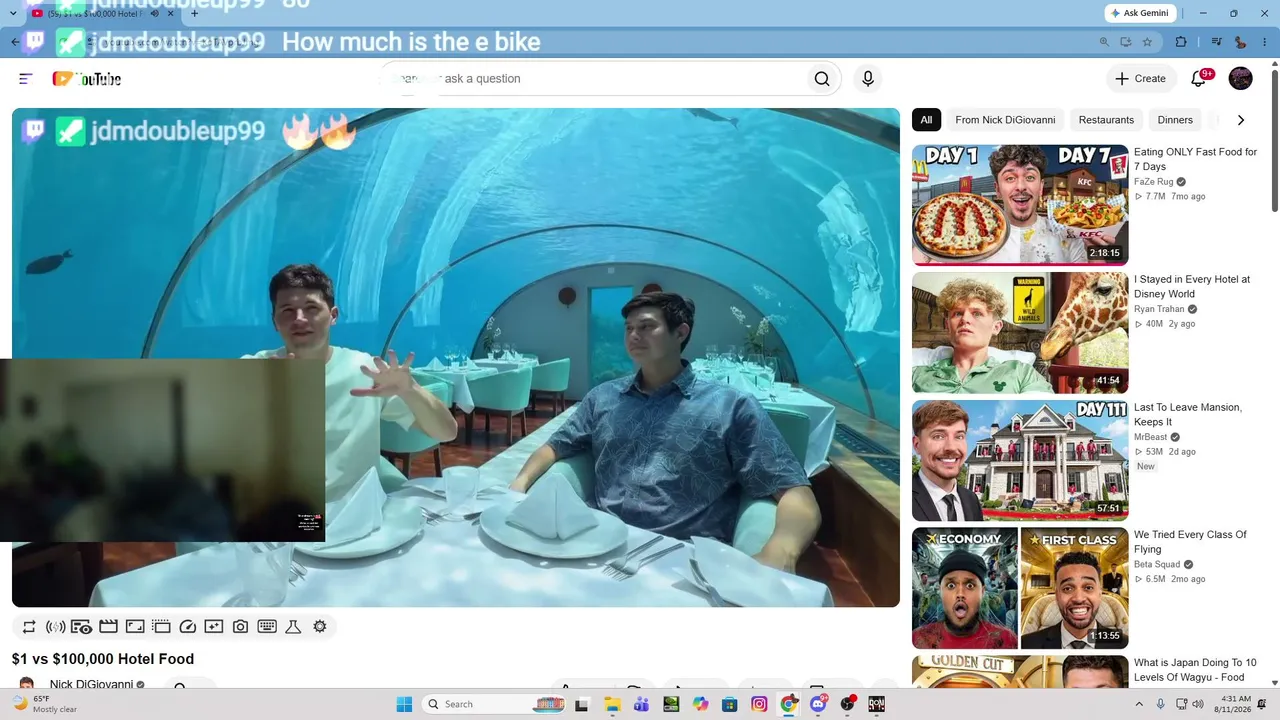Open the weather widget showing 65°F

pos(44,704)
